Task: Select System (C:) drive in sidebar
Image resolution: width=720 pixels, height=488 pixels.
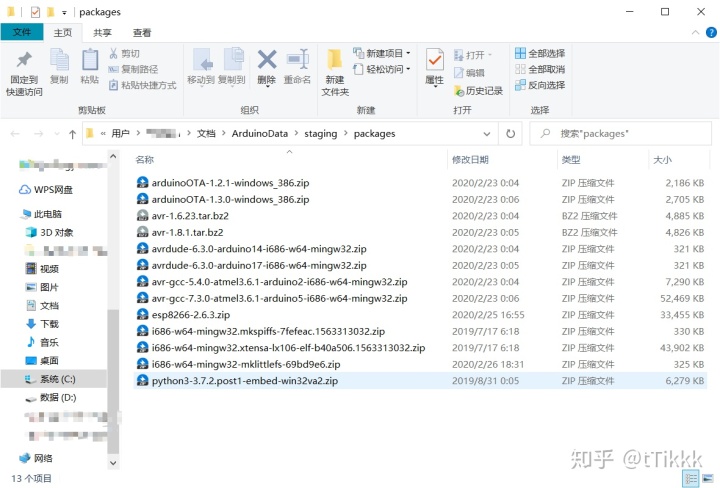Action: [x=53, y=379]
